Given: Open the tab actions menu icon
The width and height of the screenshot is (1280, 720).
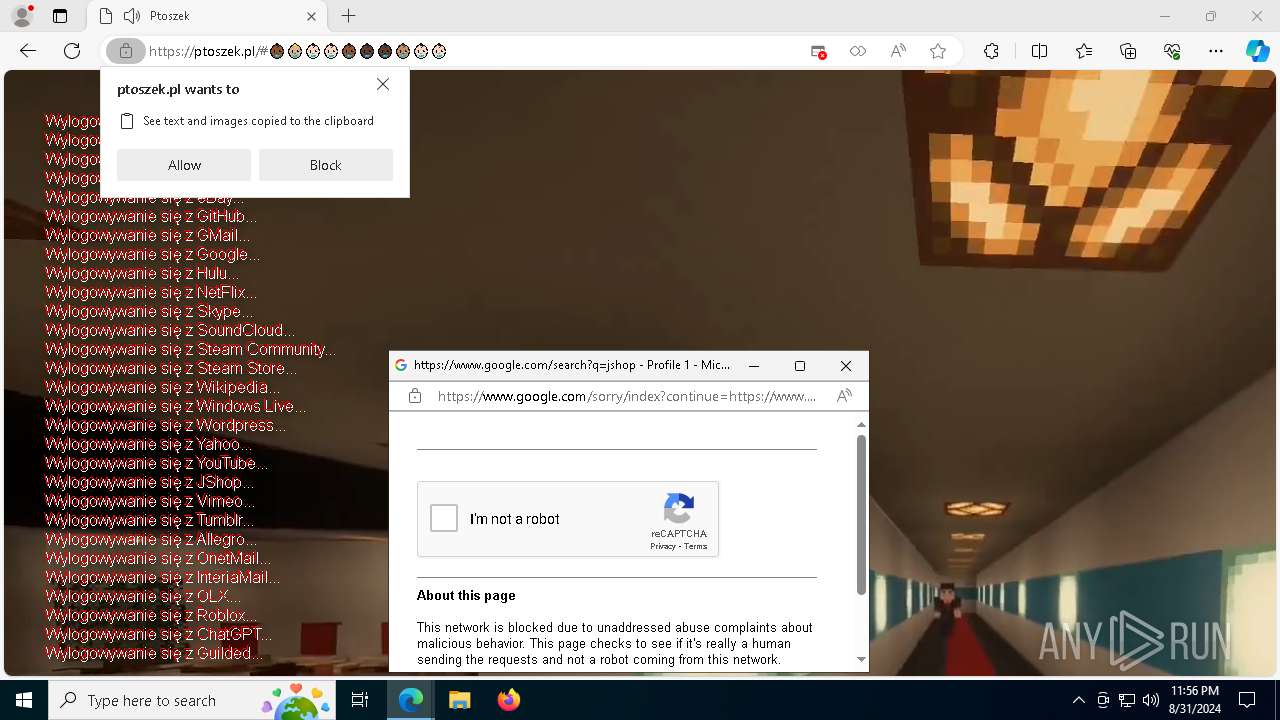Looking at the screenshot, I should pyautogui.click(x=60, y=16).
